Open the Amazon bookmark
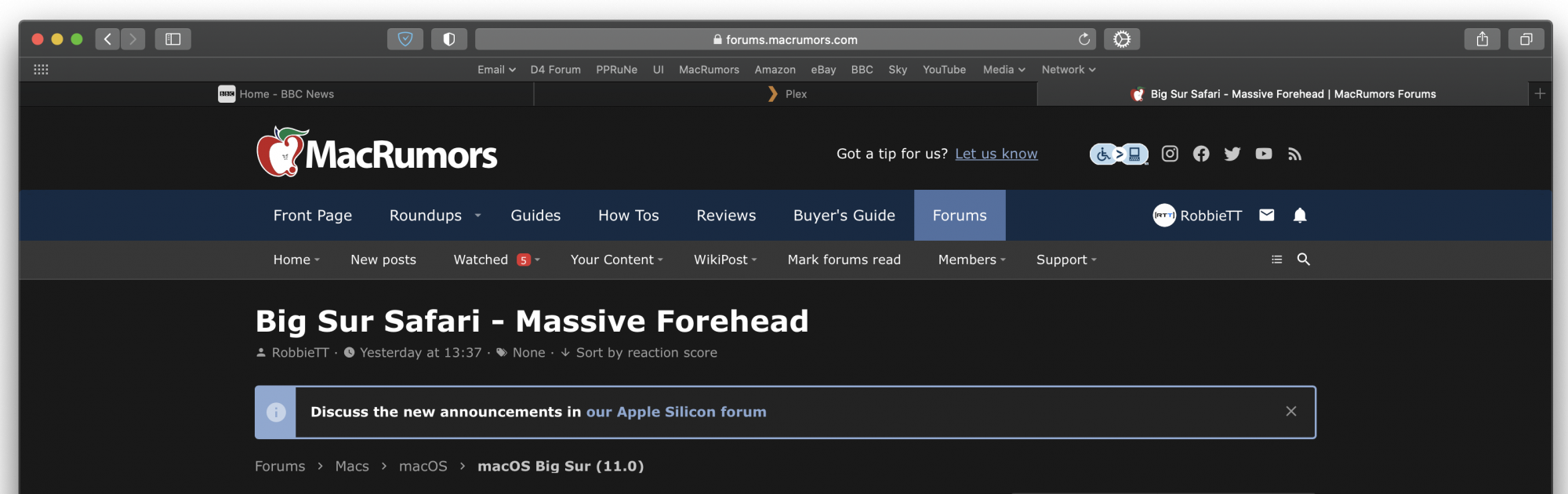The image size is (1568, 494). click(775, 70)
